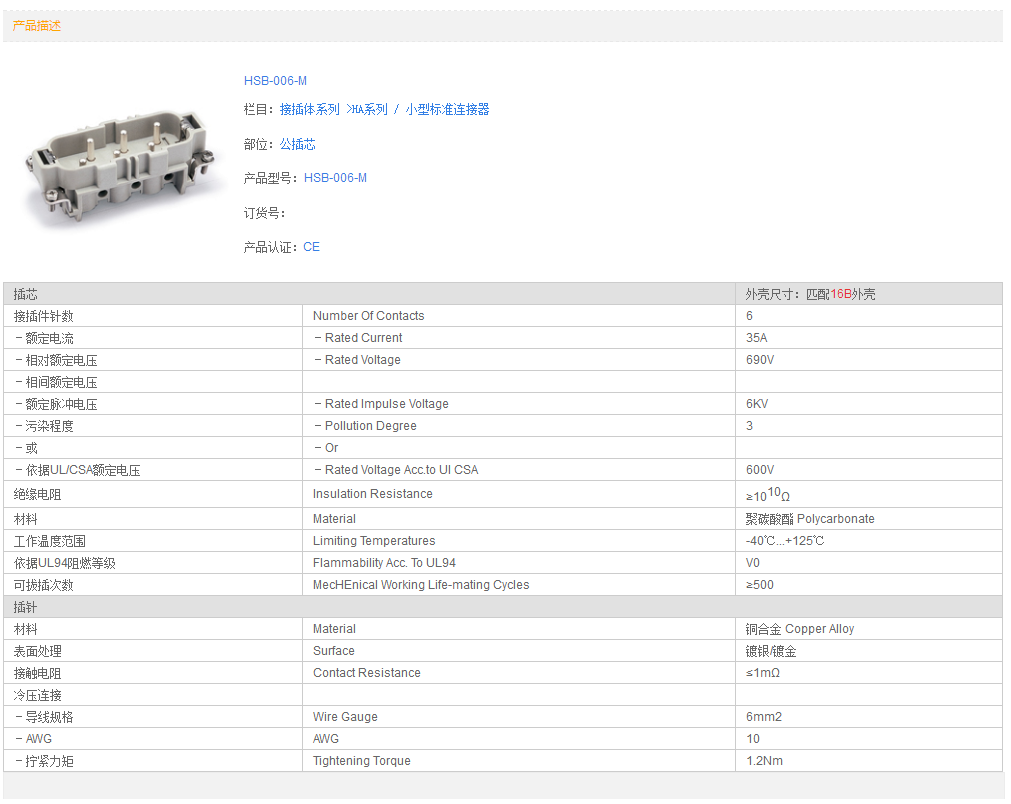Click the red 16B shell size text
The height and width of the screenshot is (804, 1011).
841,295
